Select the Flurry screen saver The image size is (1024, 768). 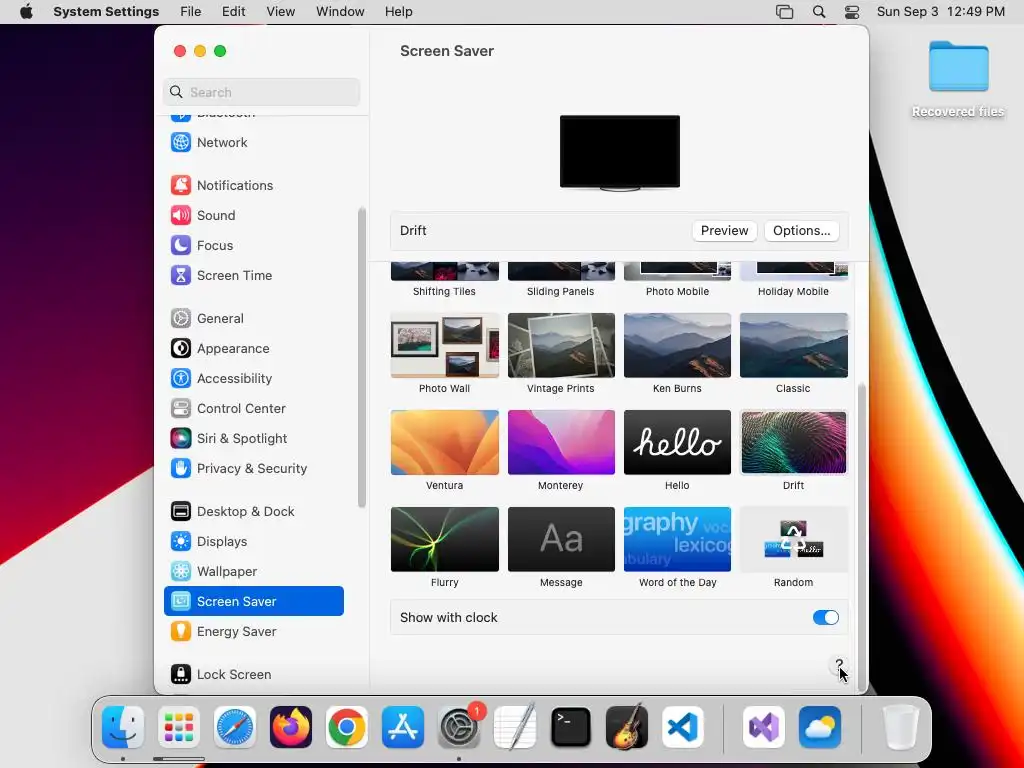(x=445, y=539)
